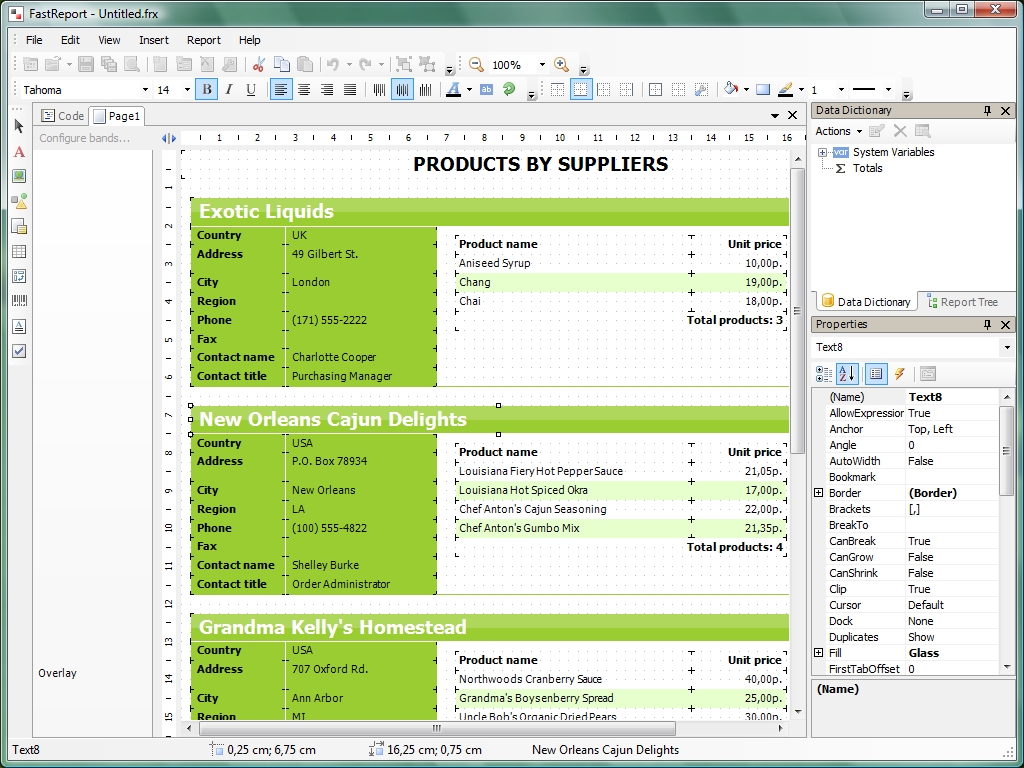This screenshot has width=1024, height=768.
Task: Open the Text8 object selector dropdown
Action: click(1006, 347)
